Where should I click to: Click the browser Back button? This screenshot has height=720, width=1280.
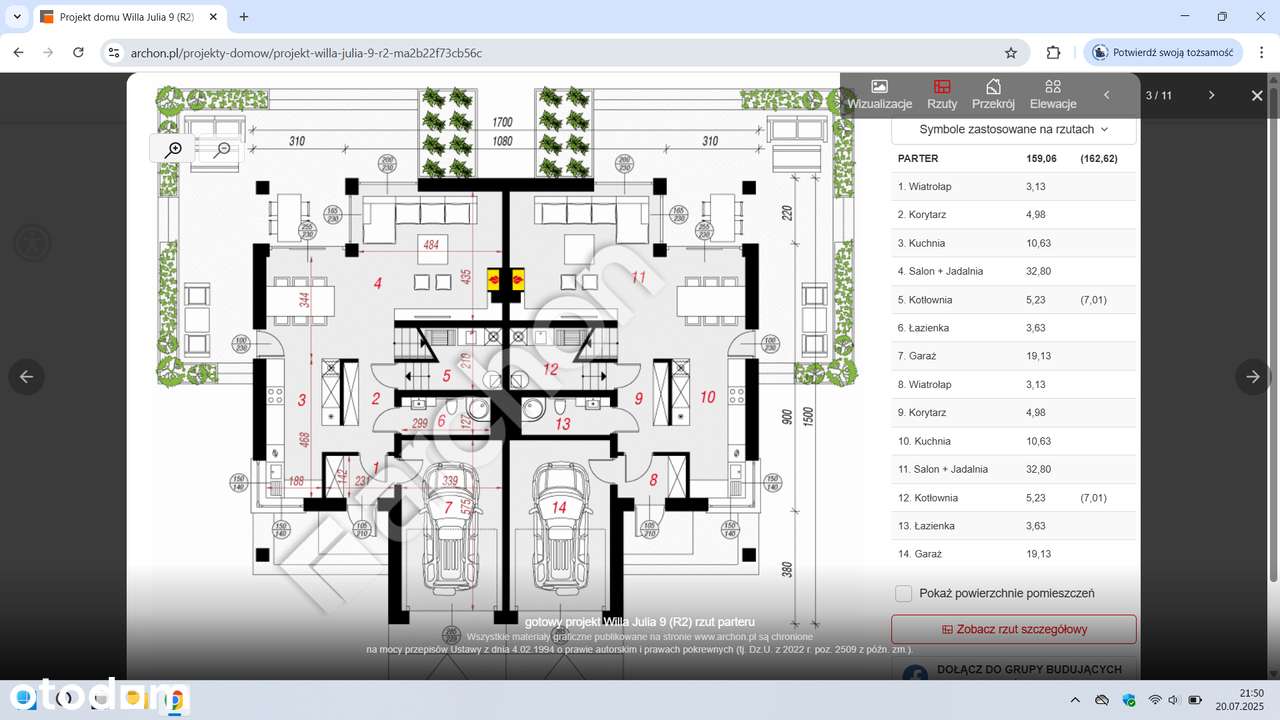pyautogui.click(x=19, y=52)
